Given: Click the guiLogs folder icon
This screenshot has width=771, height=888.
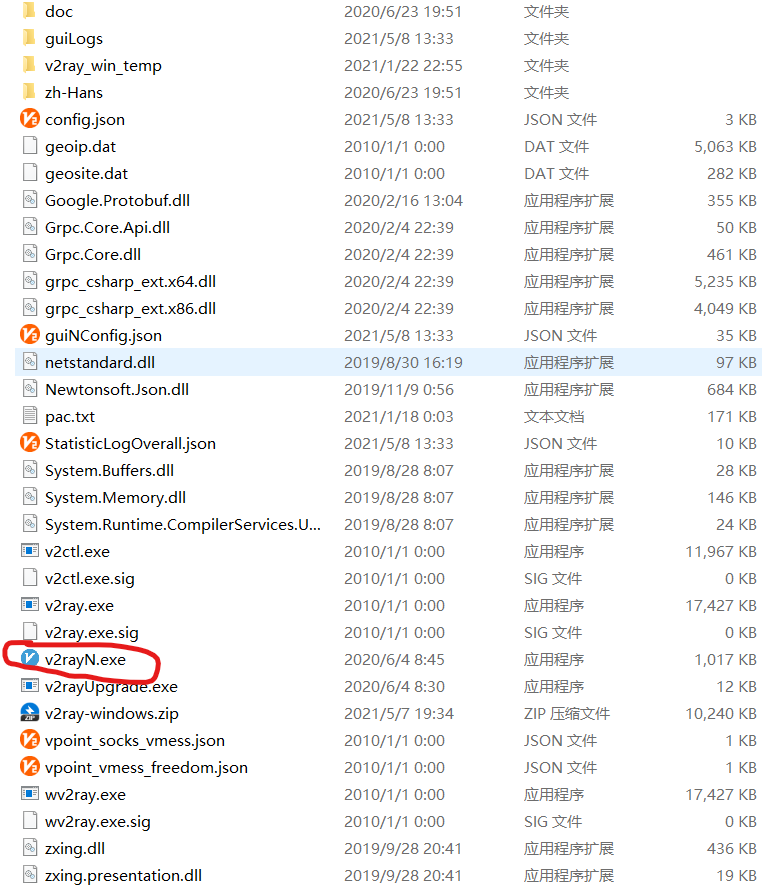Looking at the screenshot, I should [x=29, y=38].
